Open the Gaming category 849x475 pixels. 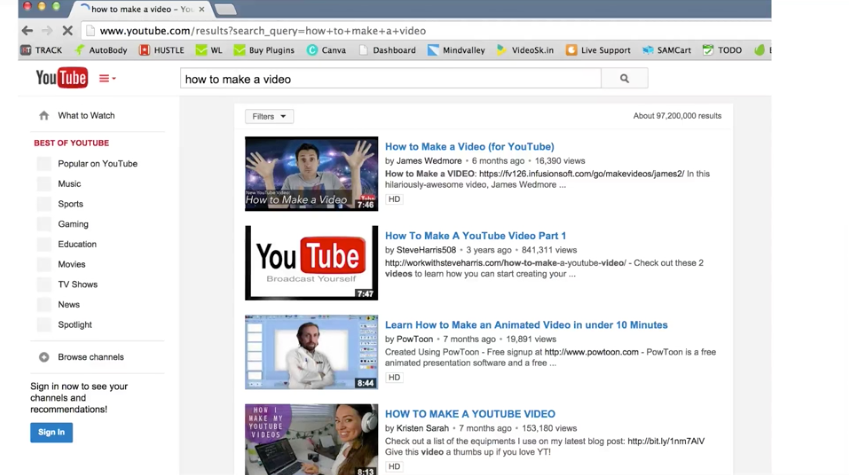[x=73, y=224]
